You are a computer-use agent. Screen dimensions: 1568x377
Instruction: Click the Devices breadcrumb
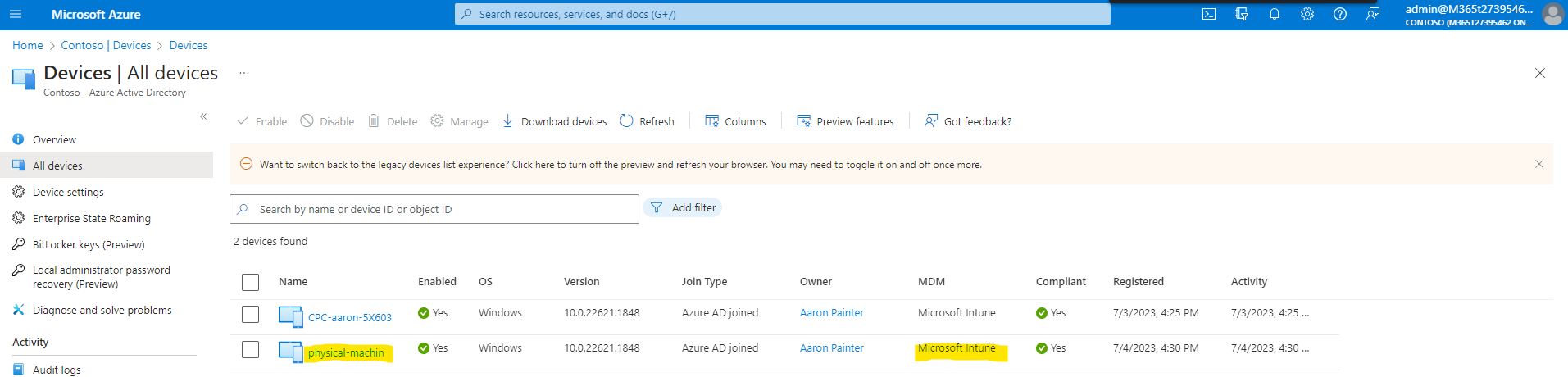(189, 45)
